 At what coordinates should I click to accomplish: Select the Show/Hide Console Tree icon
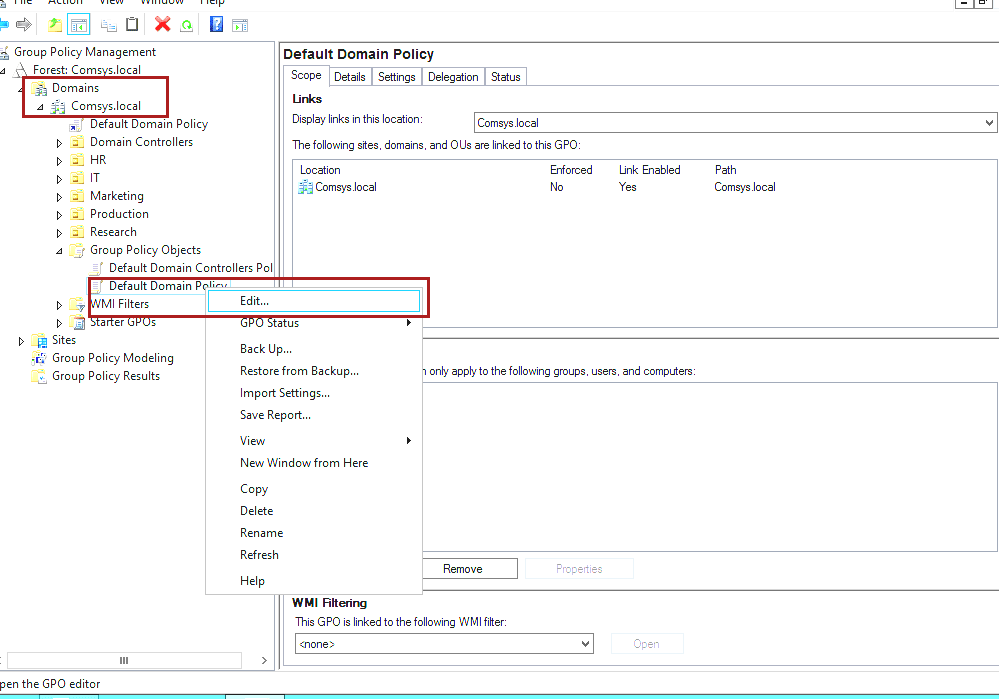pyautogui.click(x=78, y=24)
